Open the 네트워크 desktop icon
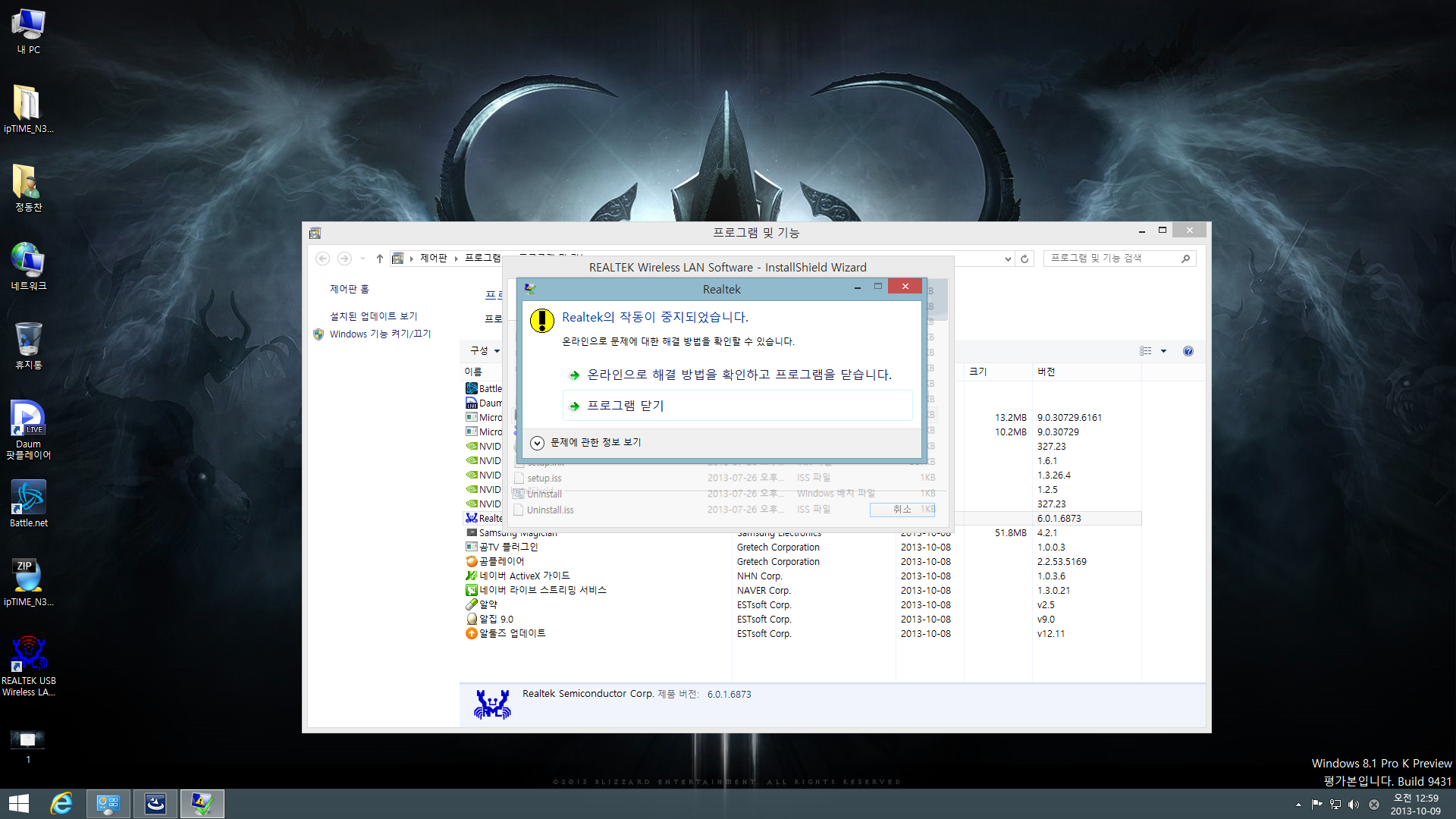This screenshot has width=1456, height=819. click(29, 266)
